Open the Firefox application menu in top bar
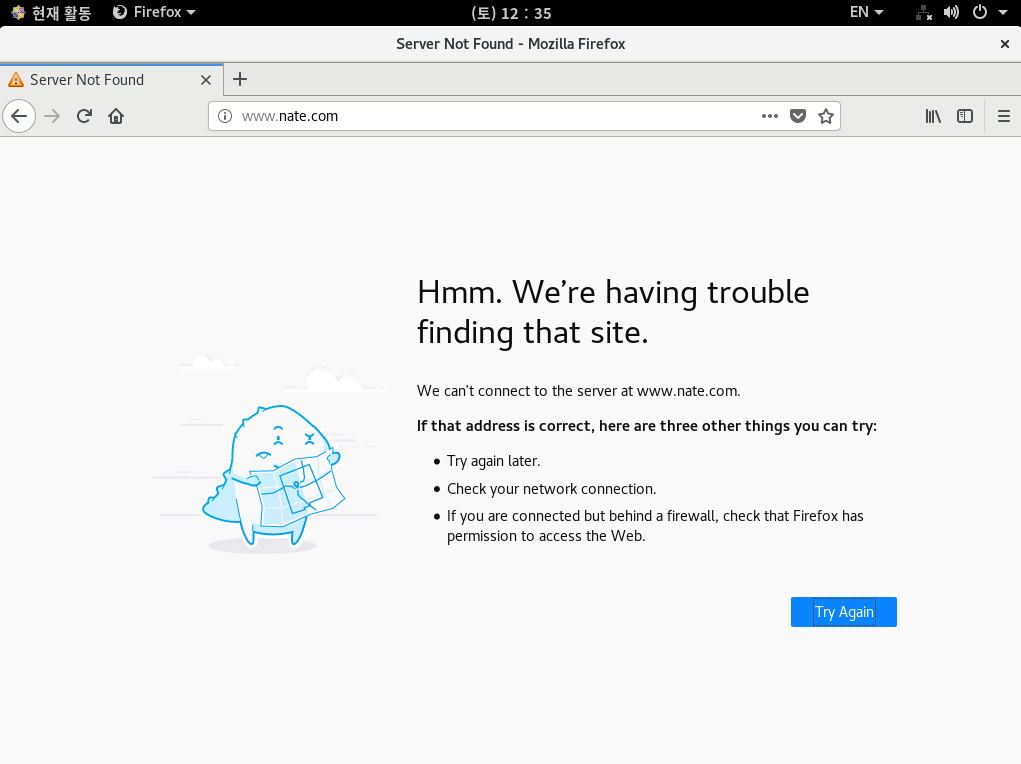1021x764 pixels. coord(154,12)
